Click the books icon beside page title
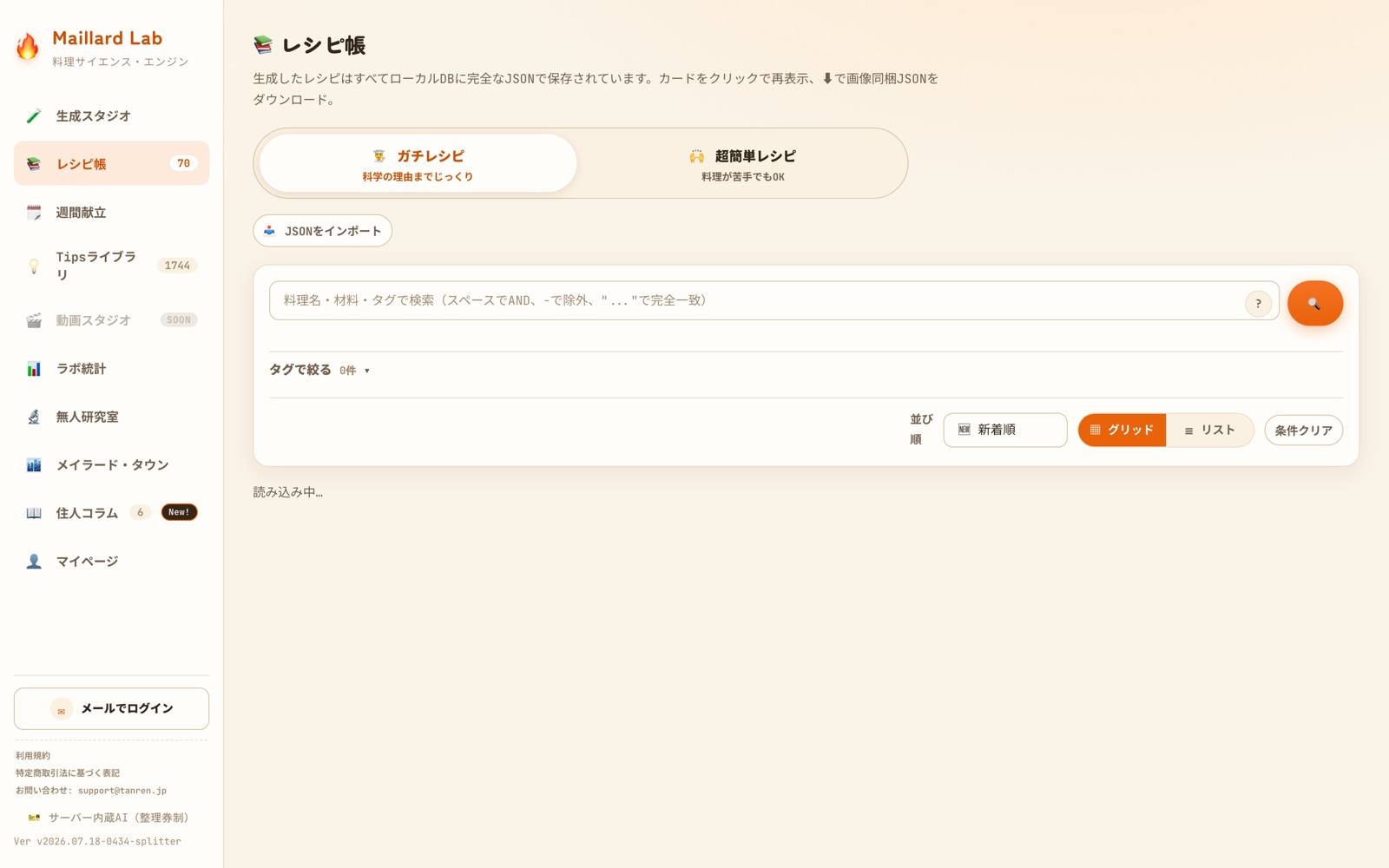Image resolution: width=1389 pixels, height=868 pixels. (x=263, y=45)
